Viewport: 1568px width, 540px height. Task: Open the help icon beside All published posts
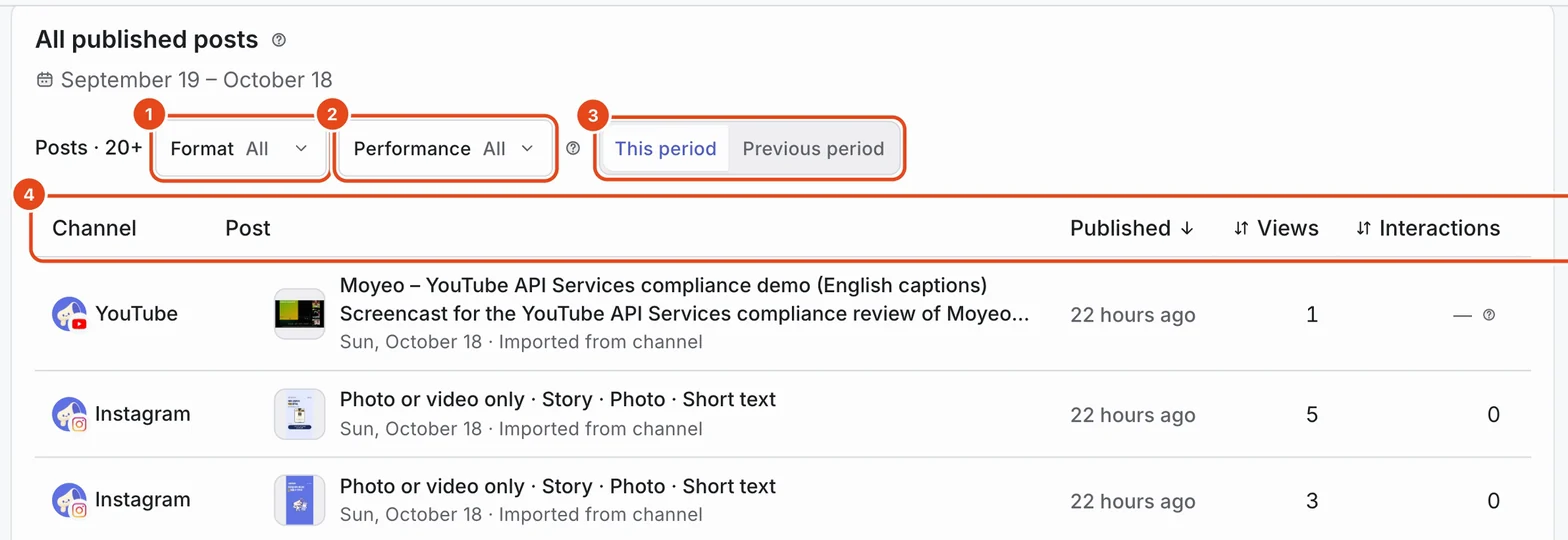[279, 40]
